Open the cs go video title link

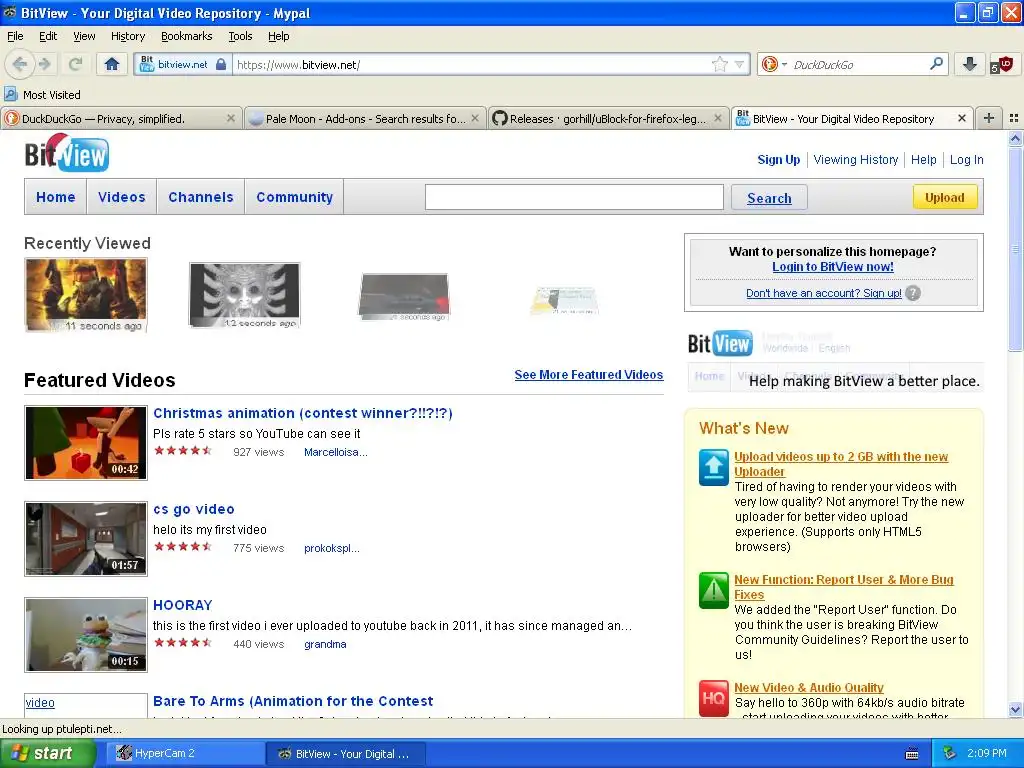(193, 509)
